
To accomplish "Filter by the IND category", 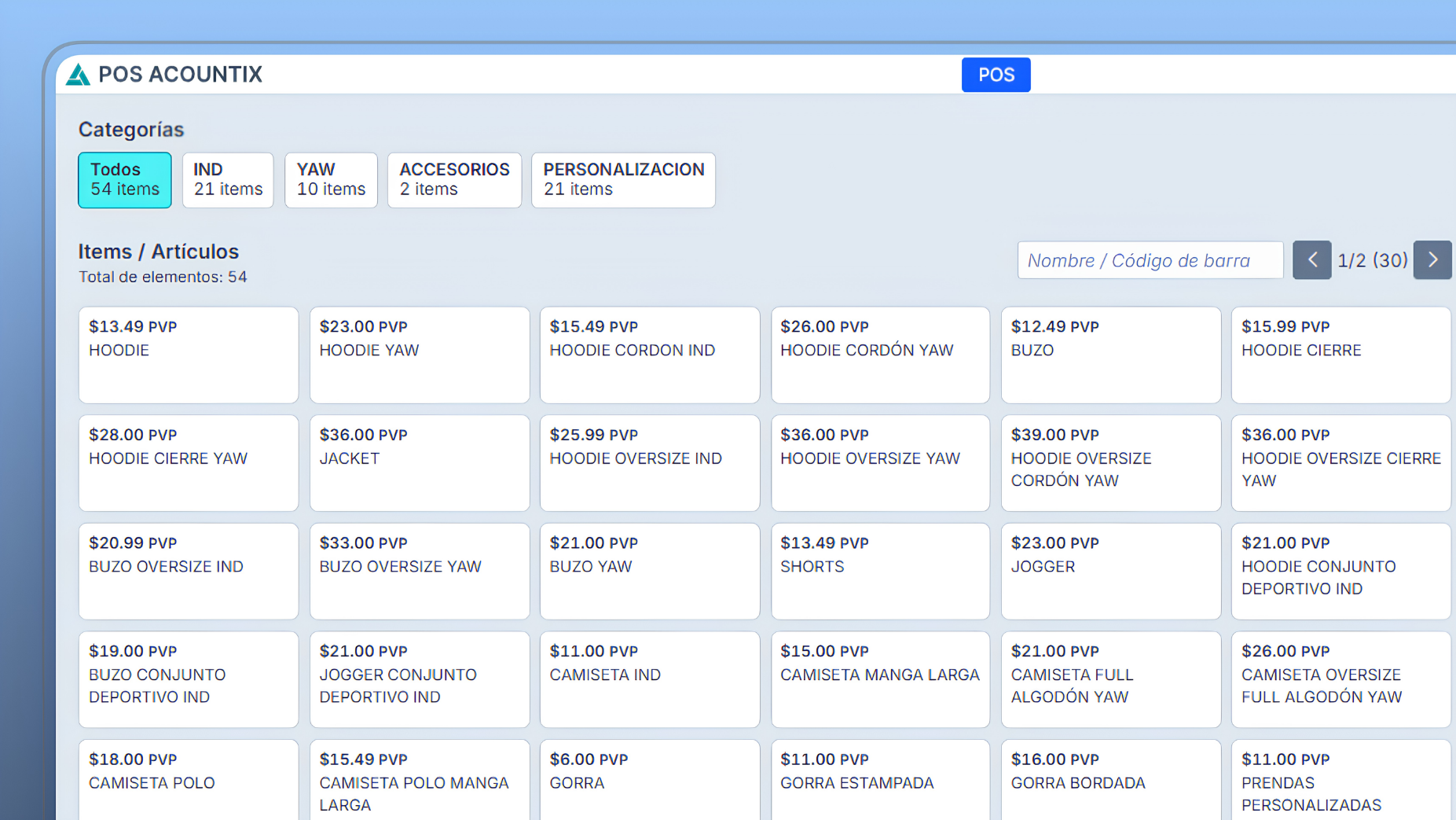I will 228,180.
